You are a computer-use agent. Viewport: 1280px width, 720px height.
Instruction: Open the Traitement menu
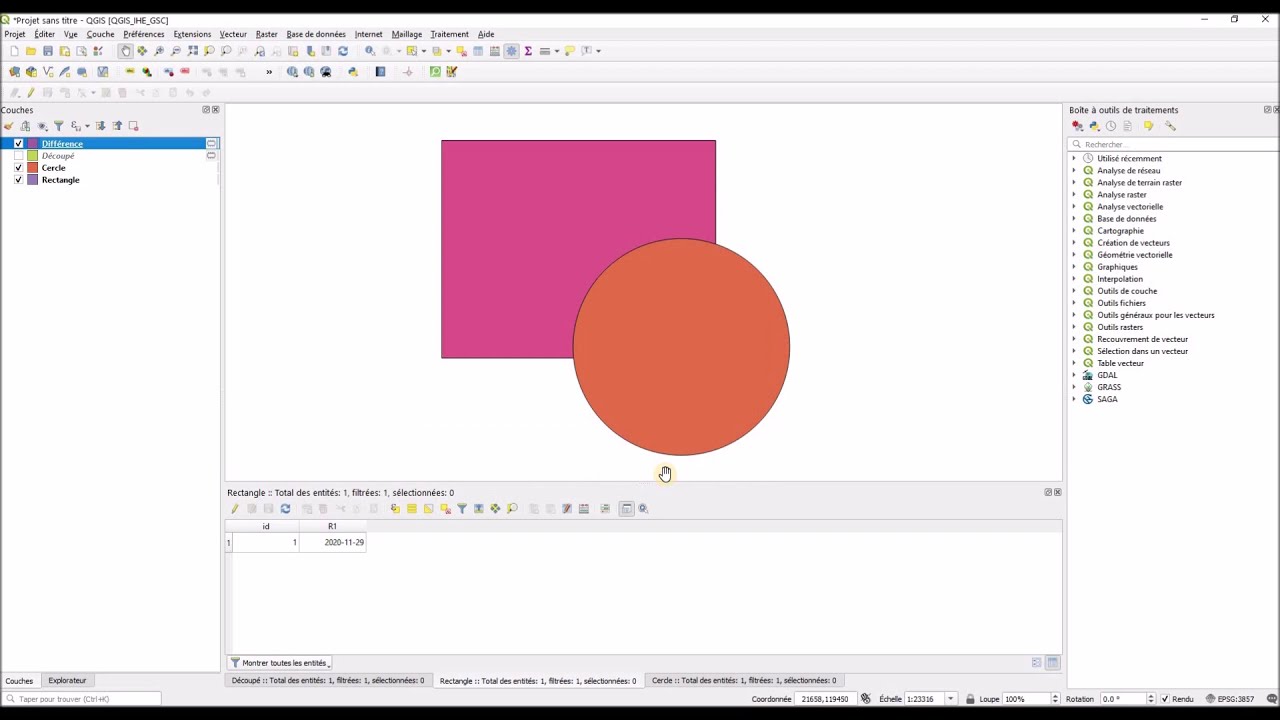[449, 34]
